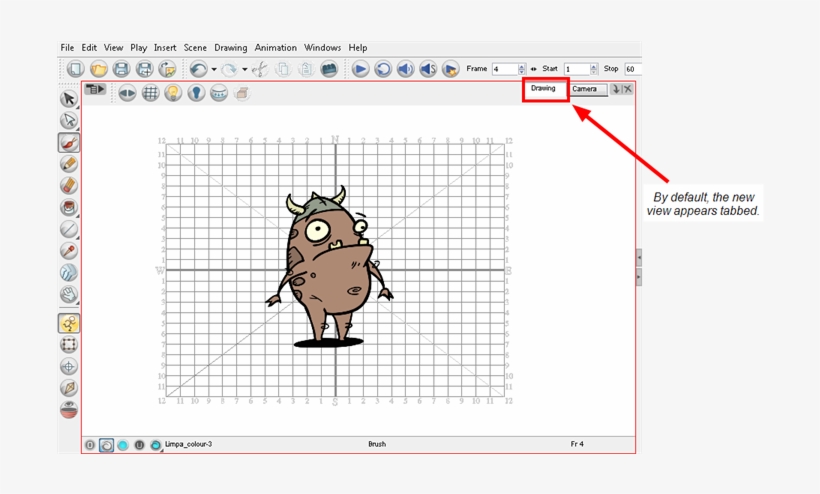Click the greyed box icon in view toolbar
Viewport: 820px width, 494px height.
point(242,93)
